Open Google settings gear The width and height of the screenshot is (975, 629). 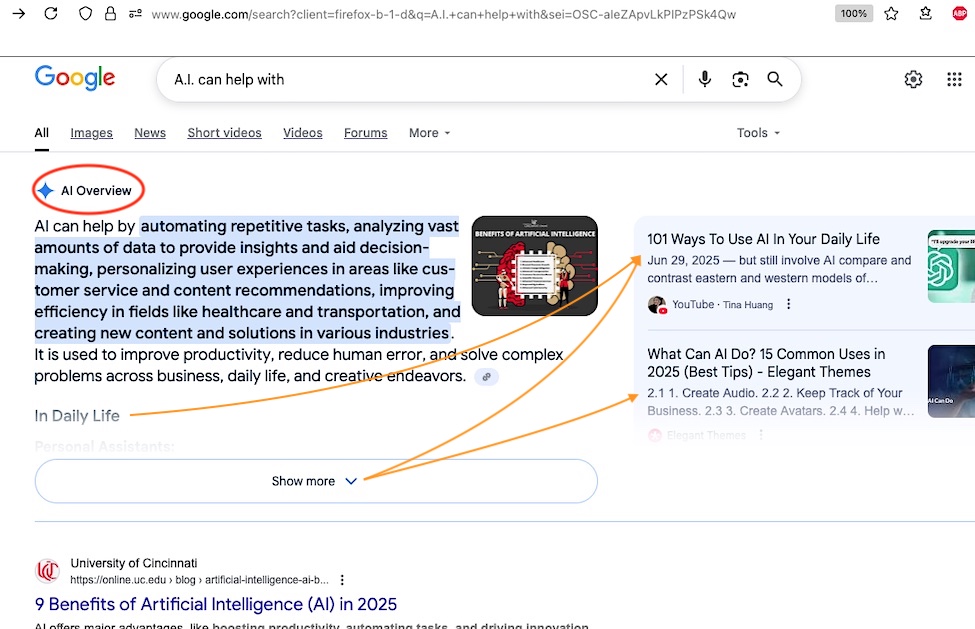(913, 79)
